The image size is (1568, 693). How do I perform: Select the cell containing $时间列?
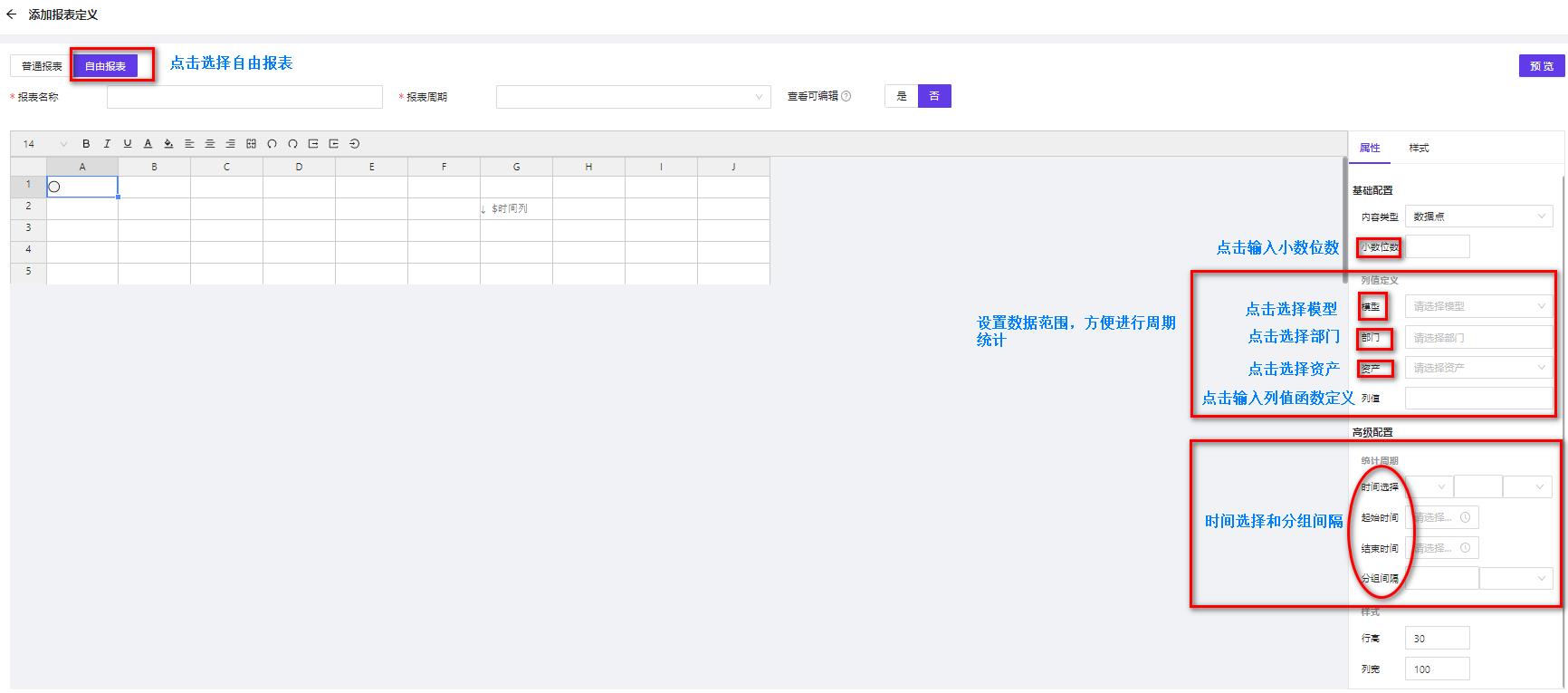516,208
